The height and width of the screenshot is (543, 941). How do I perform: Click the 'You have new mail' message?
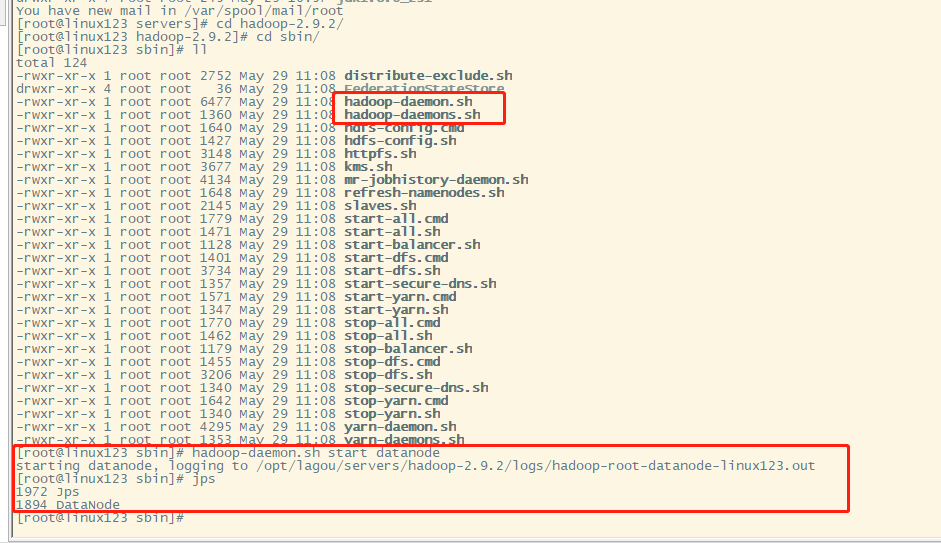coord(179,11)
